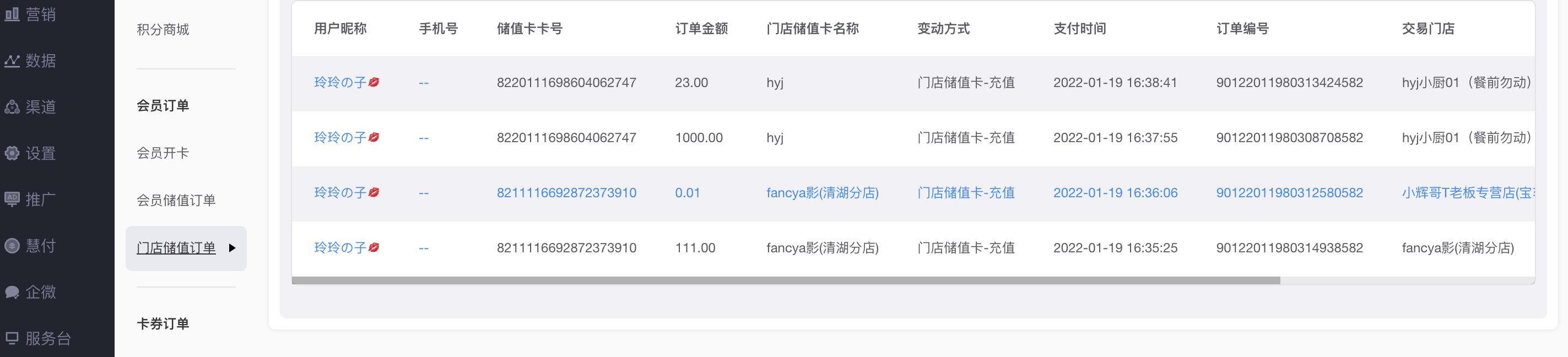Click the 小辉哥T老板专营店 store link
Screen dimensions: 1568x357
[1468, 193]
